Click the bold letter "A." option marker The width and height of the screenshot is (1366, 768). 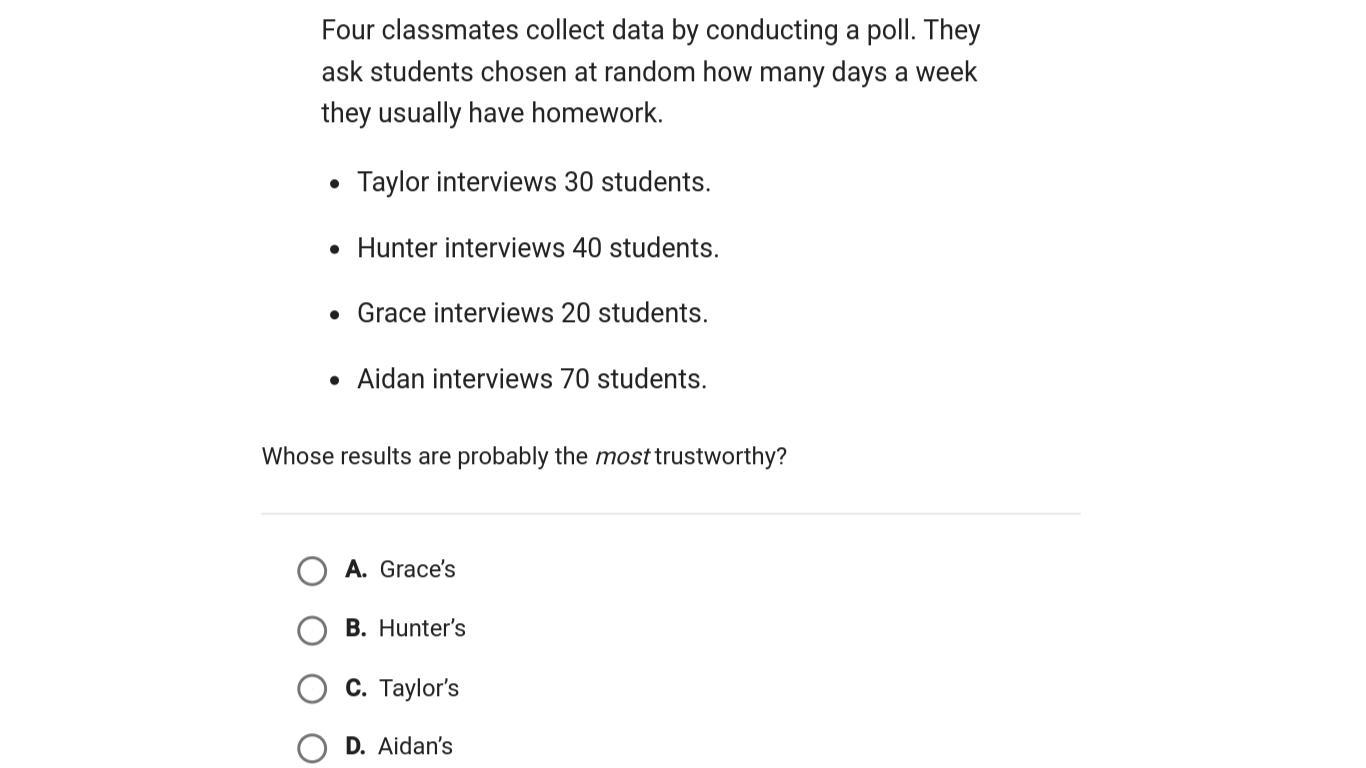tap(356, 569)
